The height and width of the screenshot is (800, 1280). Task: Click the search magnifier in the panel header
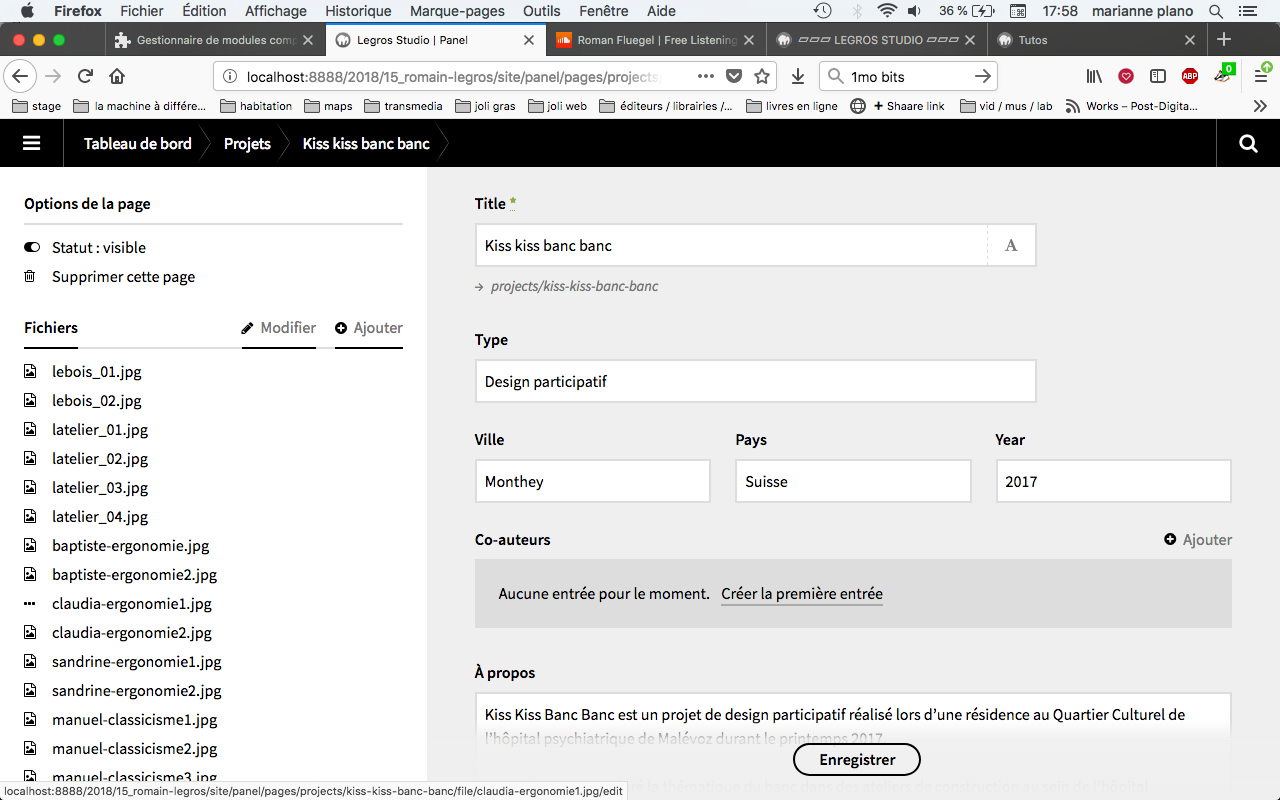1248,143
